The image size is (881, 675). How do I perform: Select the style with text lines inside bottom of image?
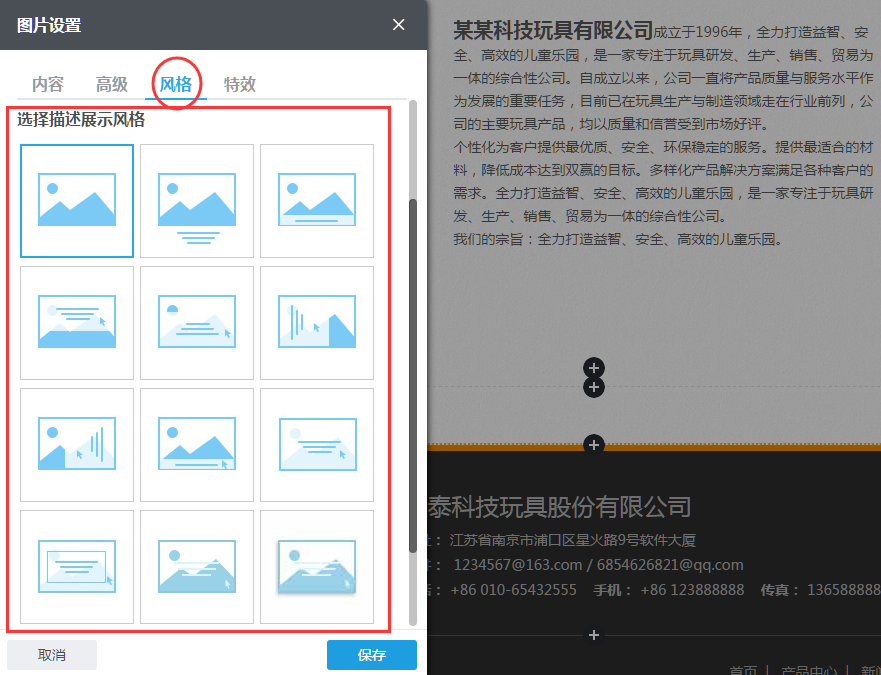[317, 200]
